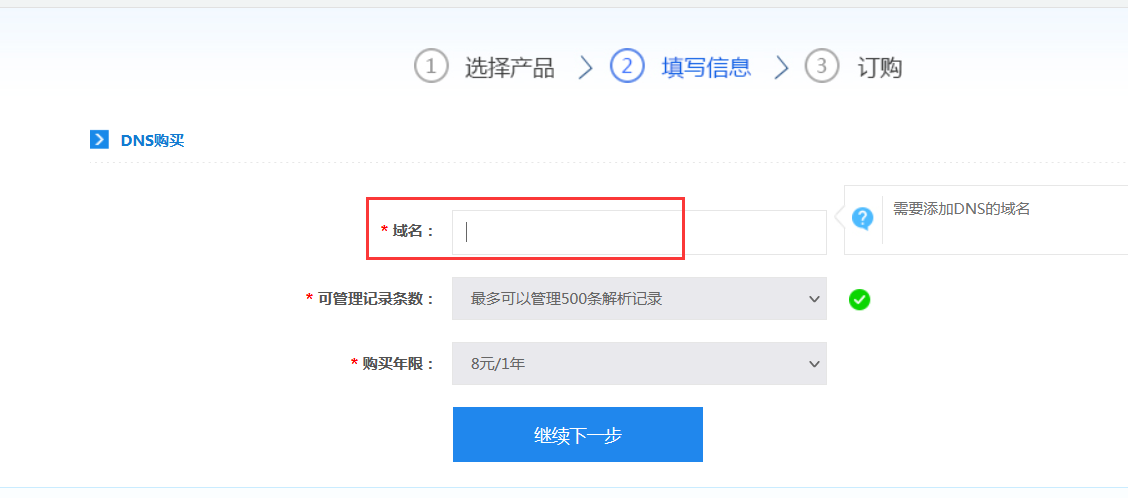
Task: Click the arrow between 填写信息 and 订购
Action: click(x=782, y=68)
